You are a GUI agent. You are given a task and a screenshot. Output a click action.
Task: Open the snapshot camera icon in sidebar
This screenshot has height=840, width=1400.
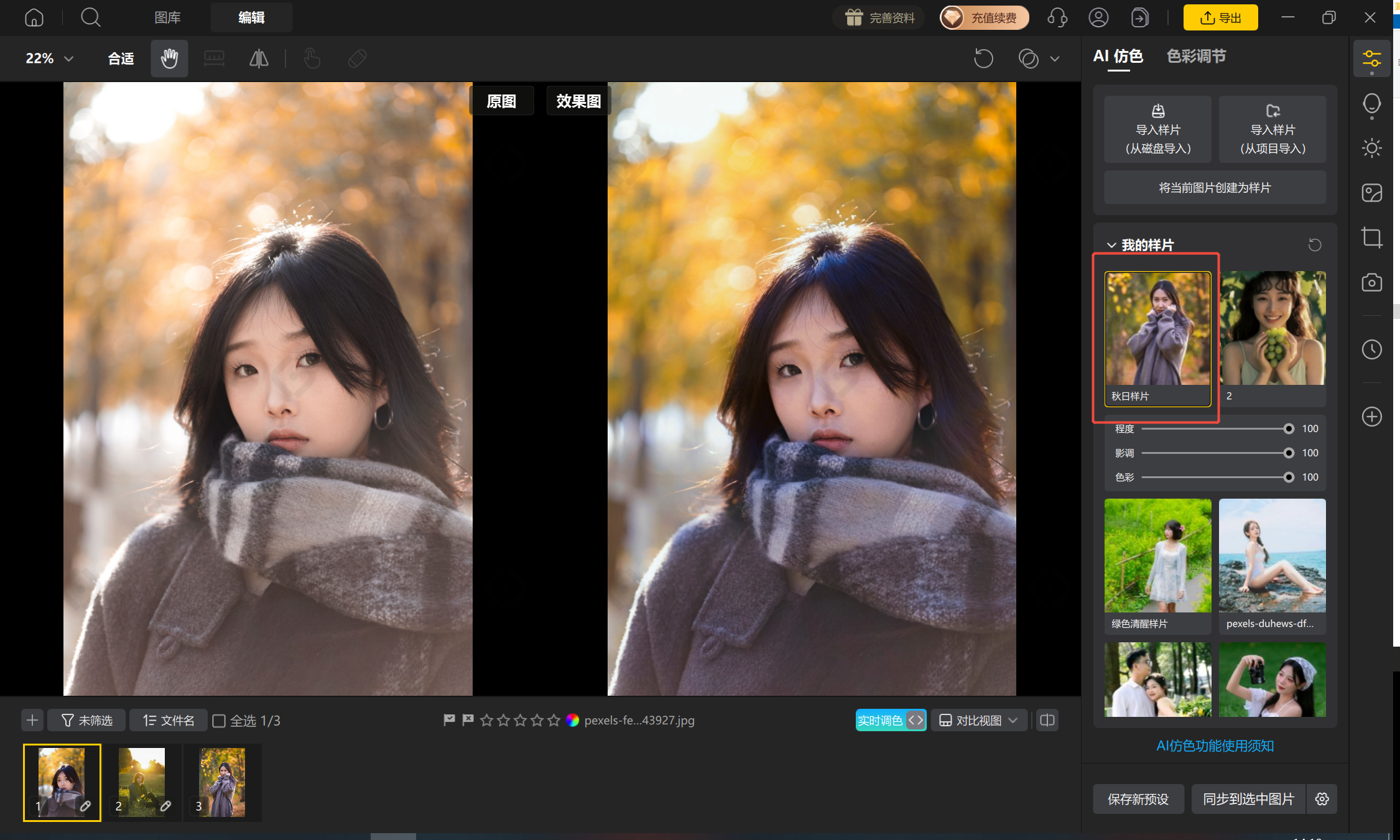[1371, 282]
